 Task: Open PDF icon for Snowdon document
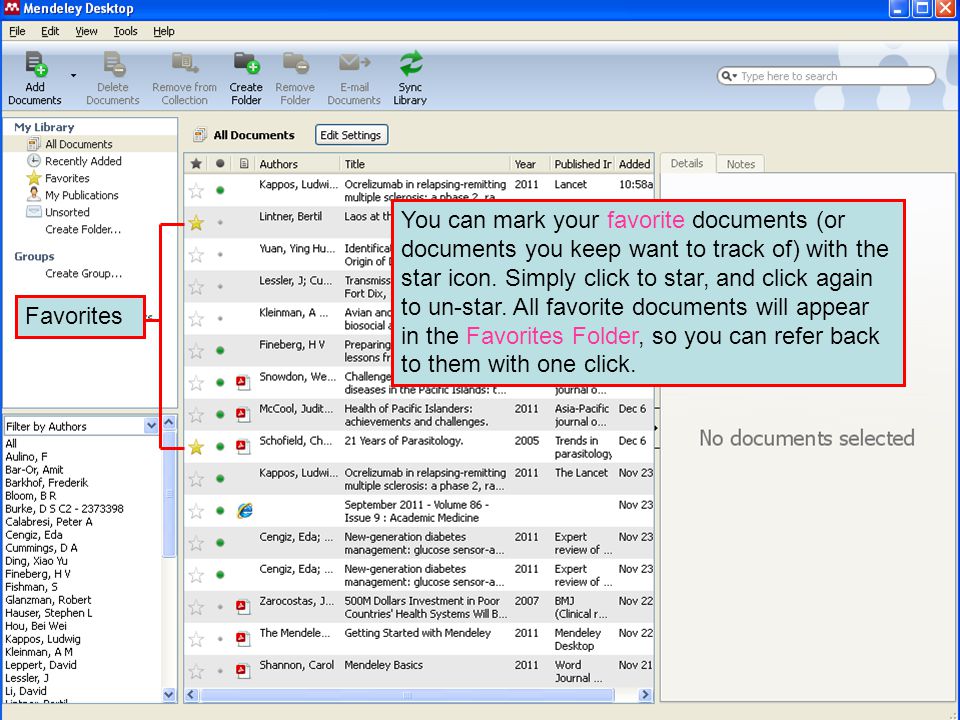243,383
